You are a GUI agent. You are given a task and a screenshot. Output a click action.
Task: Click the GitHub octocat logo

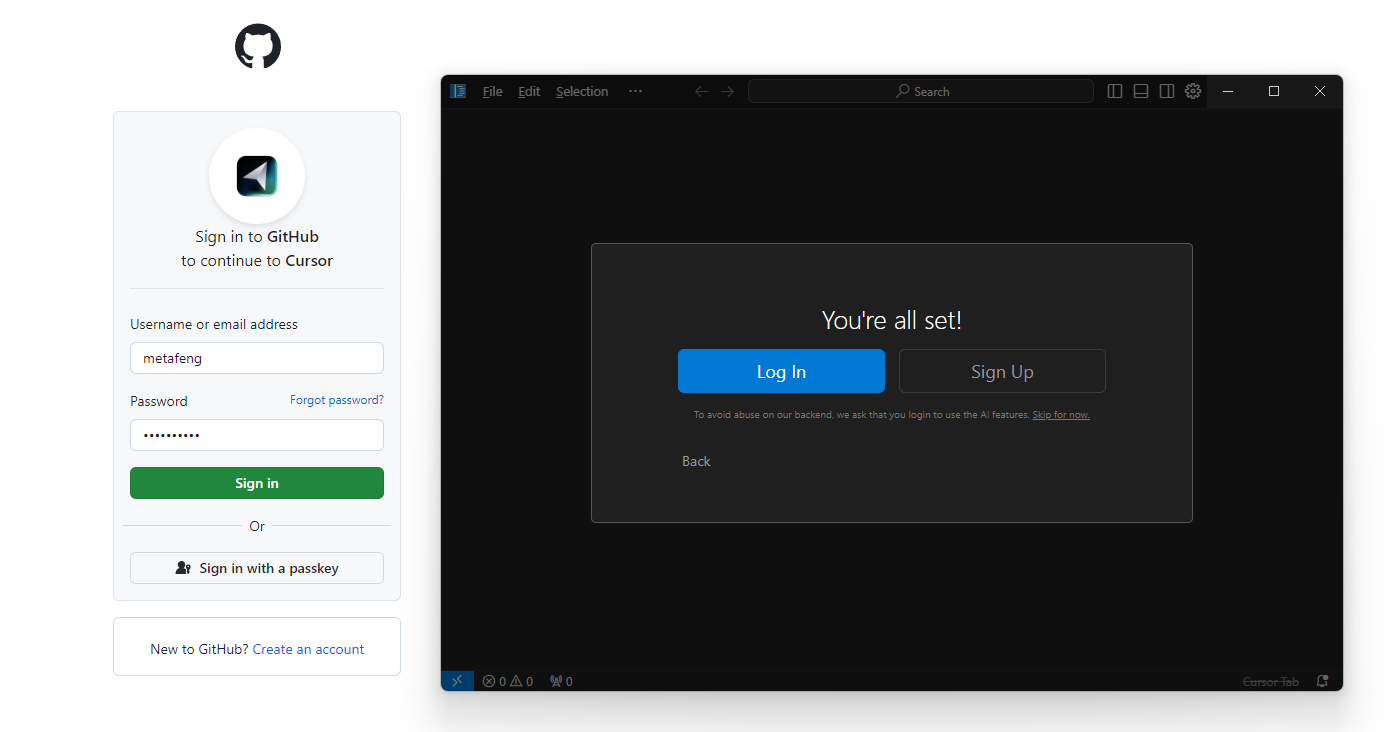click(x=258, y=46)
